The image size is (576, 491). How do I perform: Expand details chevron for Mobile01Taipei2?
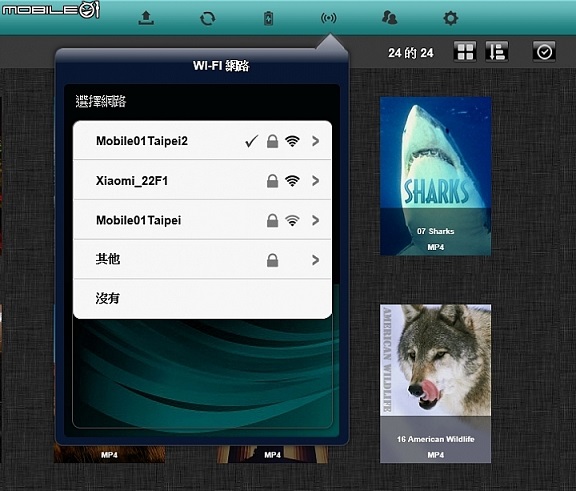pyautogui.click(x=315, y=141)
